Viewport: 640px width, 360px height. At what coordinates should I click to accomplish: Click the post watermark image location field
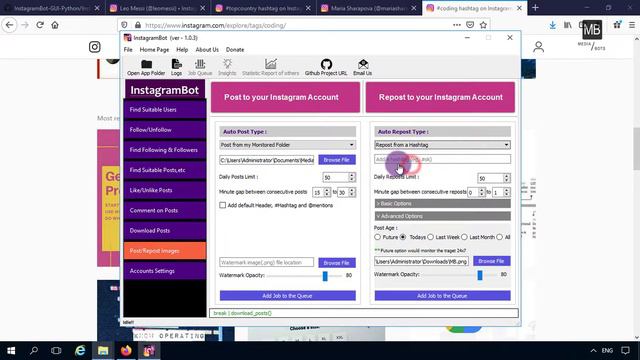pos(267,262)
